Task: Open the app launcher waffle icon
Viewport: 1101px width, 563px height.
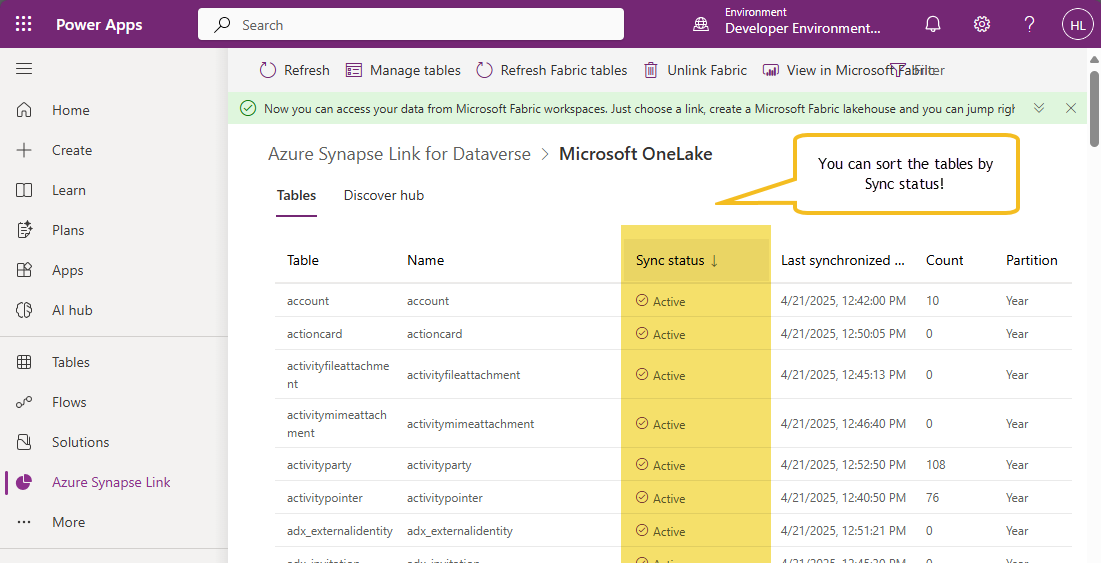Action: point(23,25)
